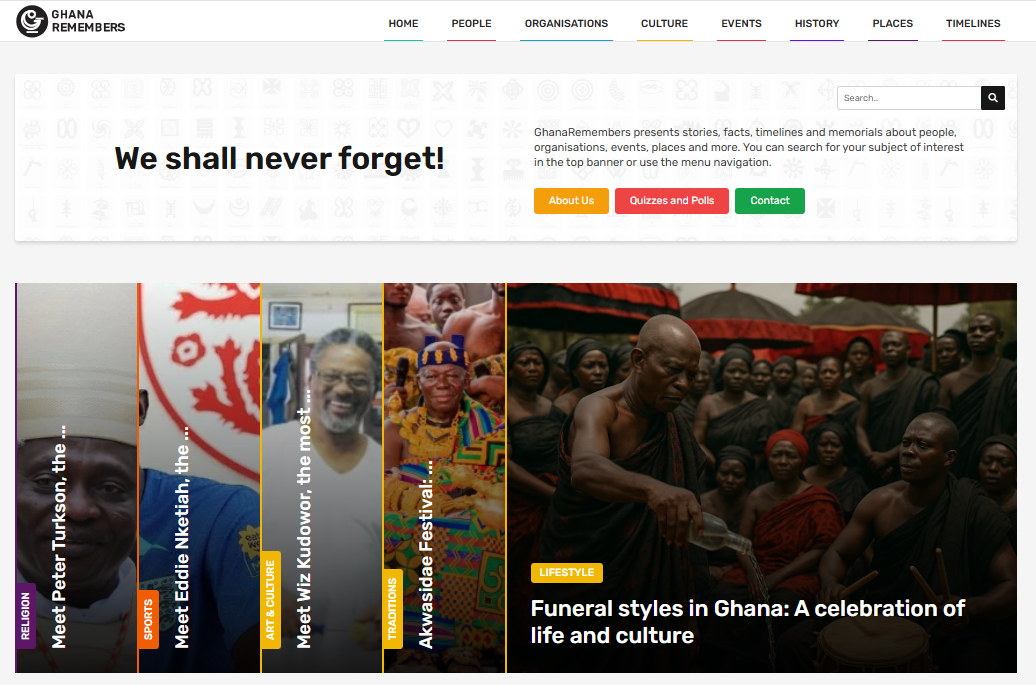This screenshot has width=1036, height=685.
Task: Open Quizzes and Polls
Action: pyautogui.click(x=672, y=201)
